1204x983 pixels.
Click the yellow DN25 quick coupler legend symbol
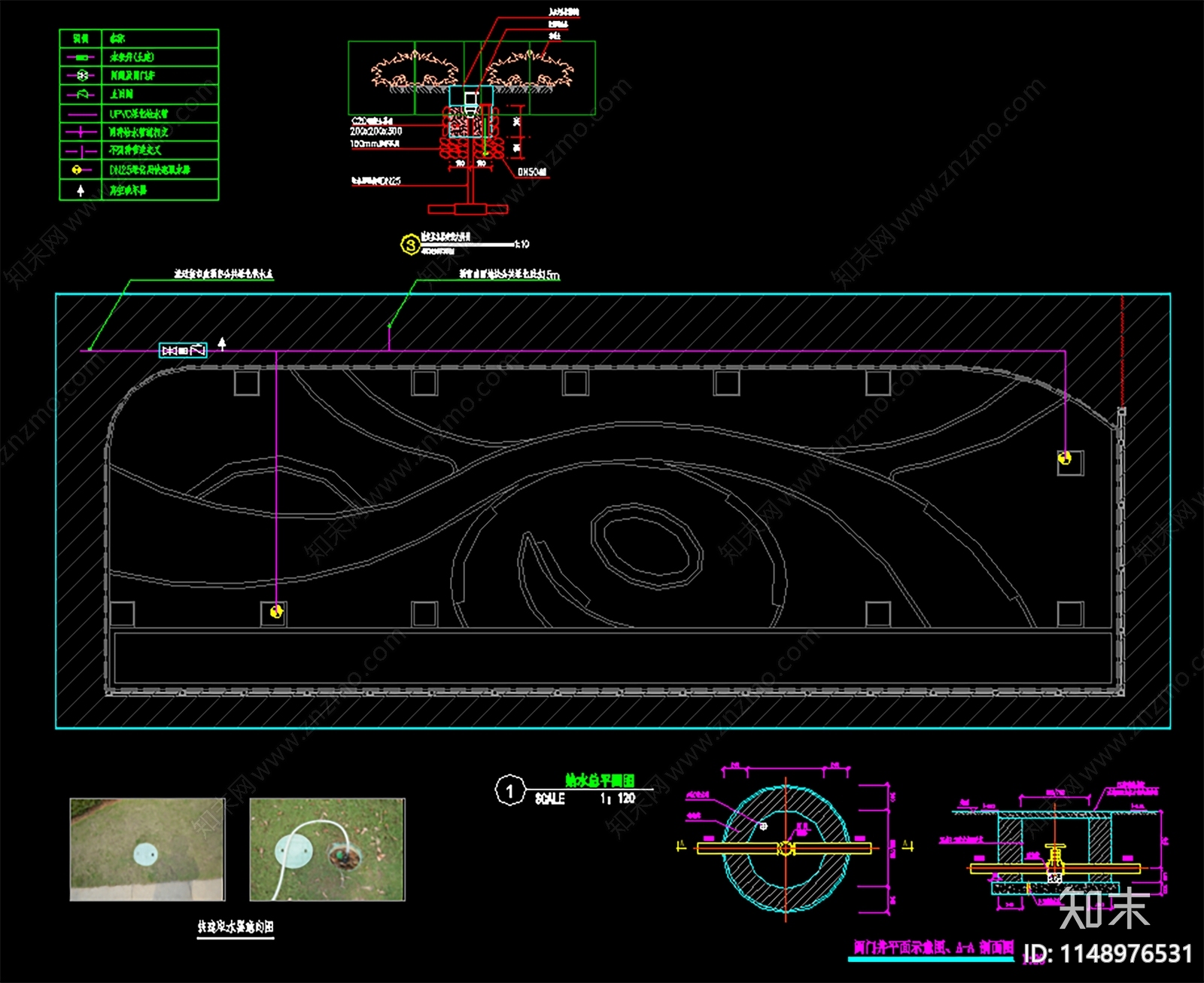pos(81,170)
